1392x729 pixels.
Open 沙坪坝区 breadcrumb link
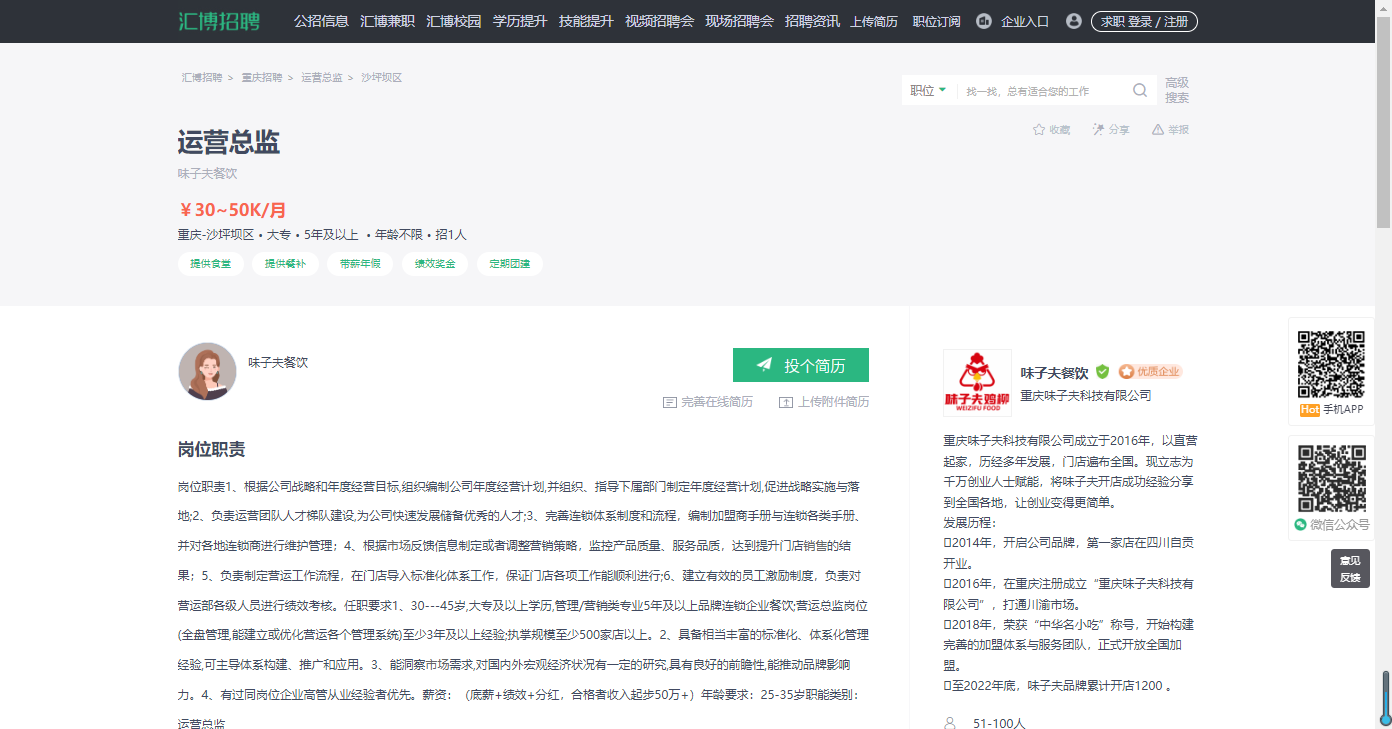382,77
